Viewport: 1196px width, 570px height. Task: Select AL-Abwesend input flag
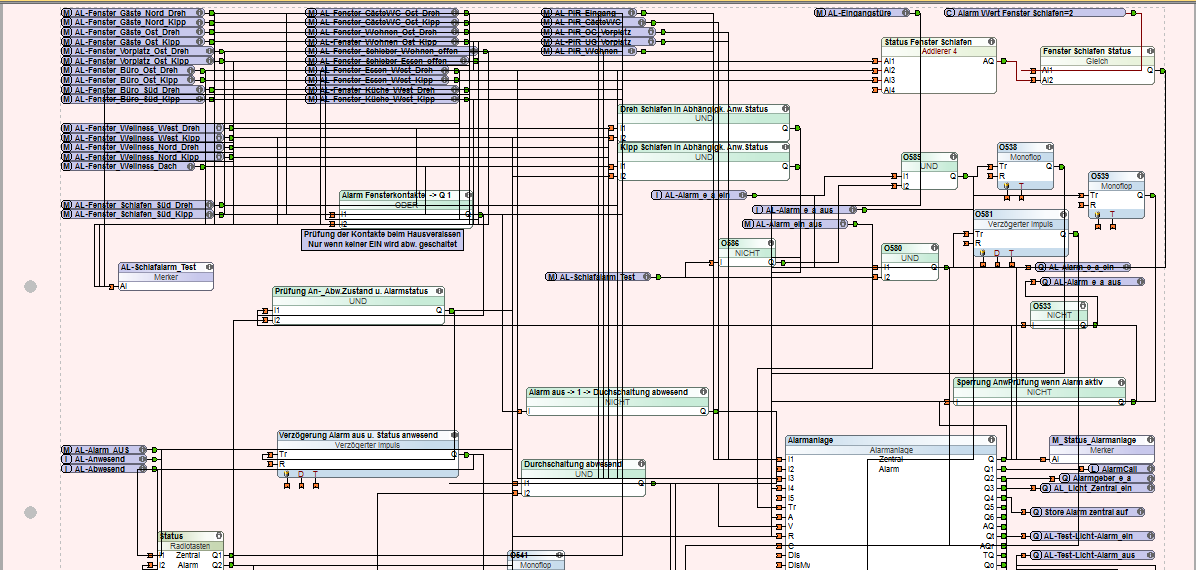pos(104,469)
